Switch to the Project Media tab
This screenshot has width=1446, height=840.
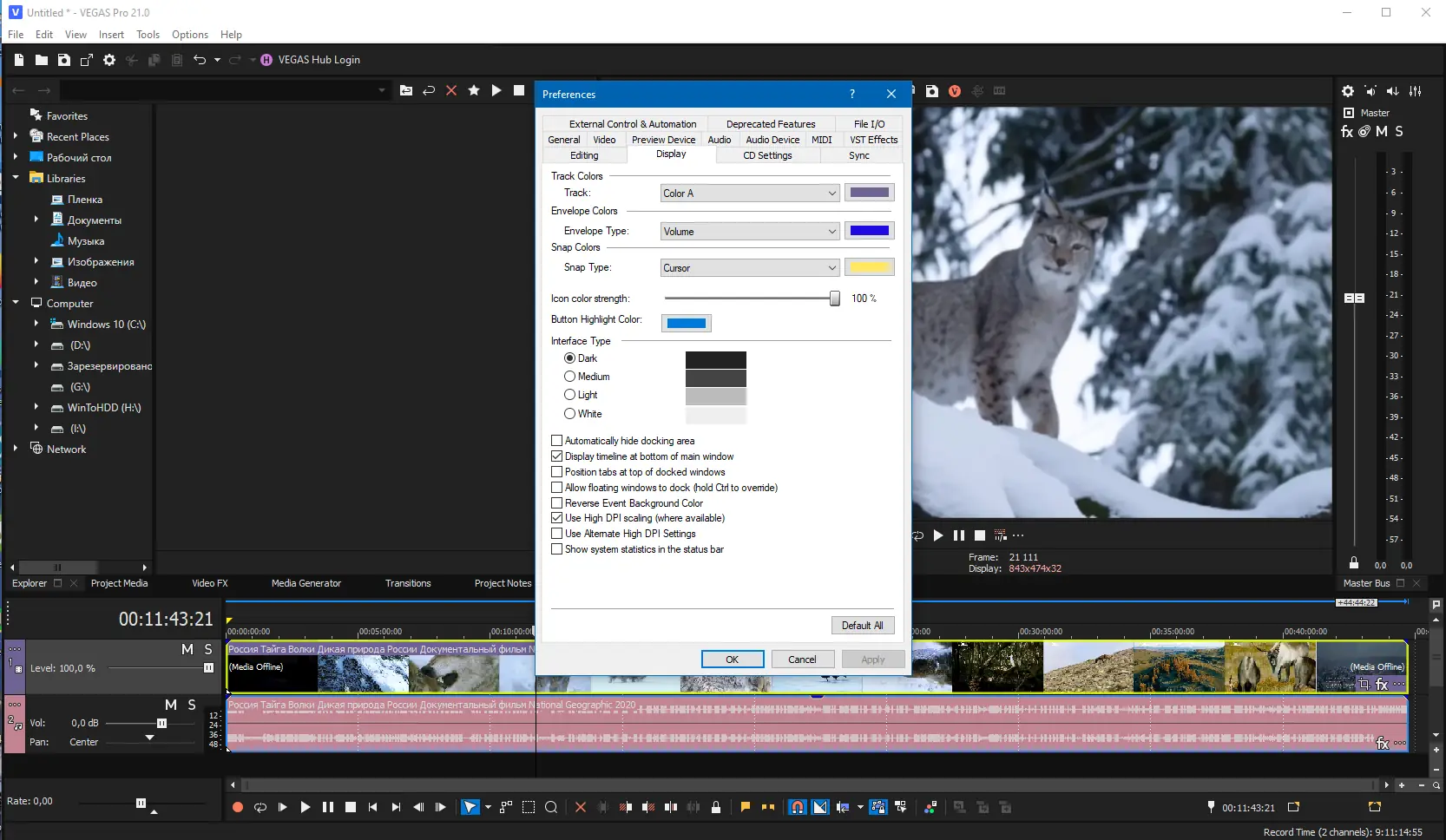click(x=120, y=583)
